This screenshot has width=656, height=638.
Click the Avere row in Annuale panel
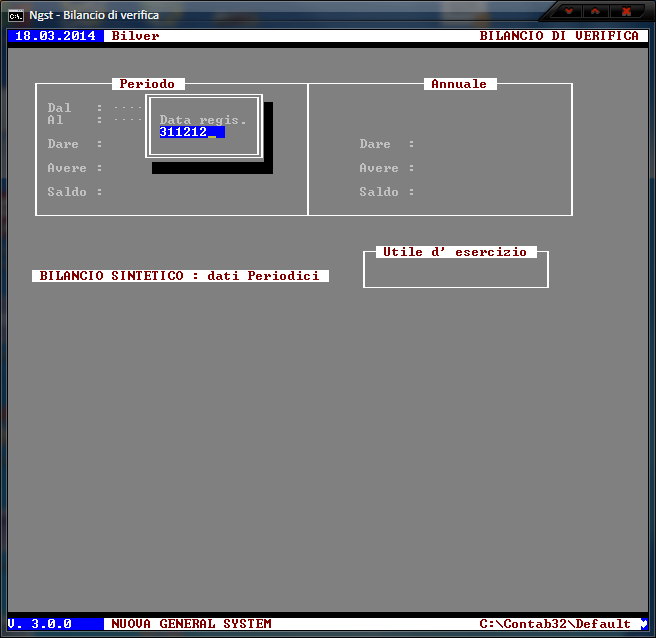point(387,168)
